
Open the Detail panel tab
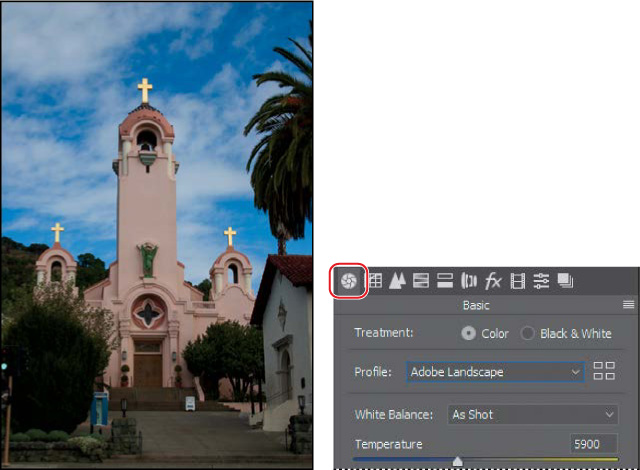coord(397,281)
